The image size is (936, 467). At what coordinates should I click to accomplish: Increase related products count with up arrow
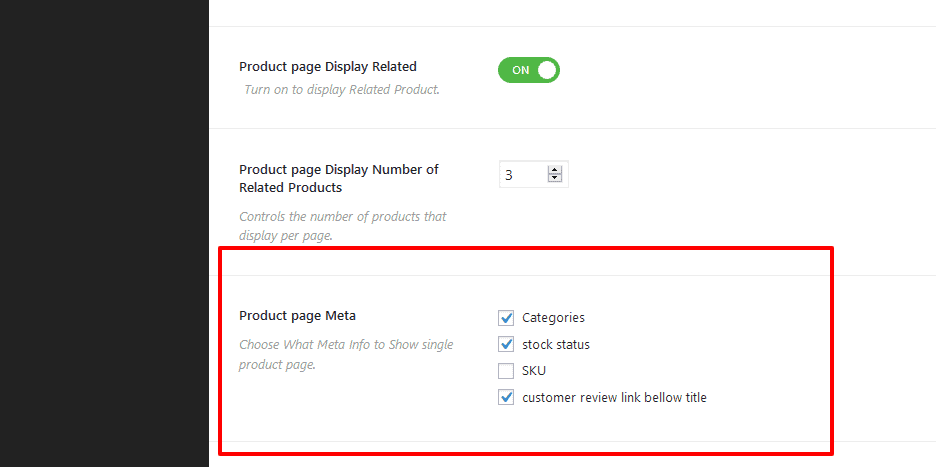tap(555, 170)
